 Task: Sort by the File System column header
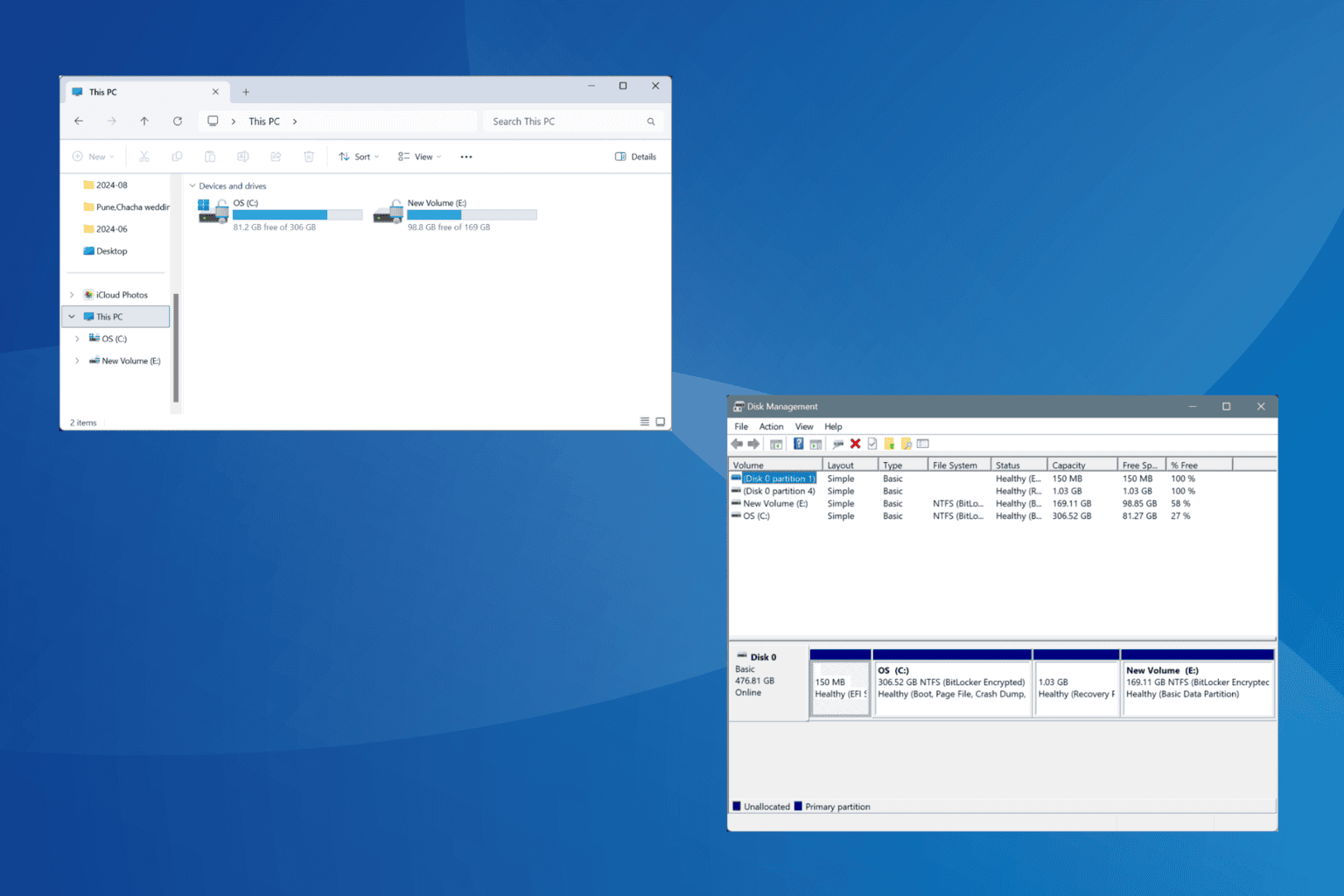click(960, 465)
